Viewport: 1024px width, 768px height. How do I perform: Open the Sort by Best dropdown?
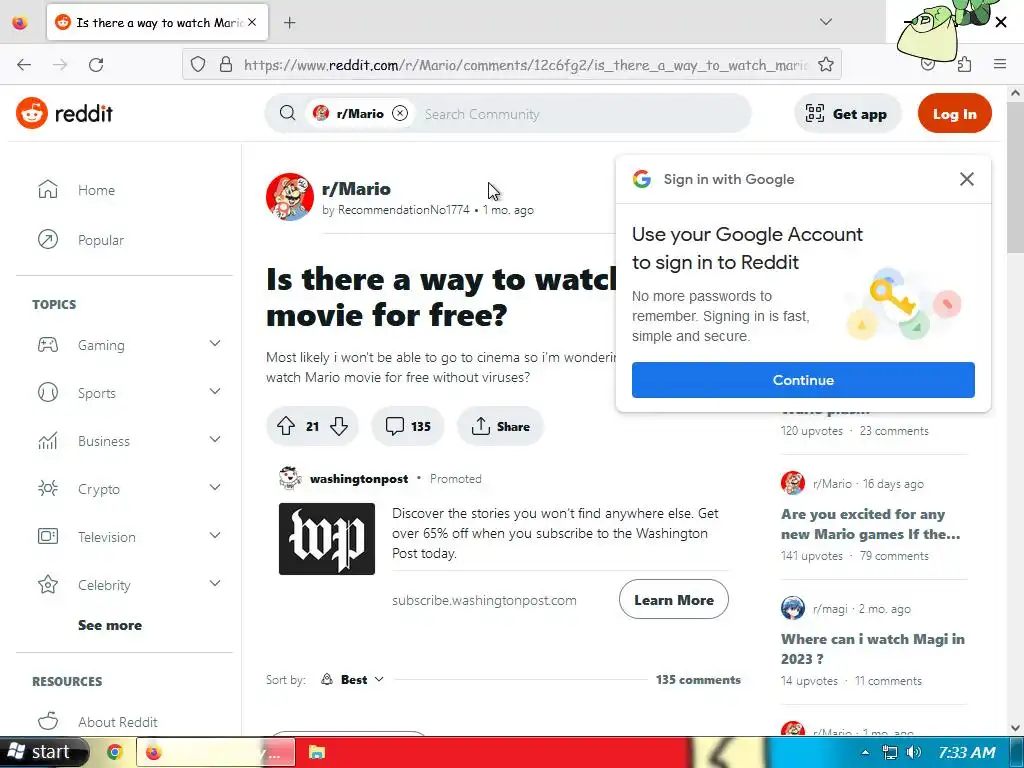[x=353, y=680]
